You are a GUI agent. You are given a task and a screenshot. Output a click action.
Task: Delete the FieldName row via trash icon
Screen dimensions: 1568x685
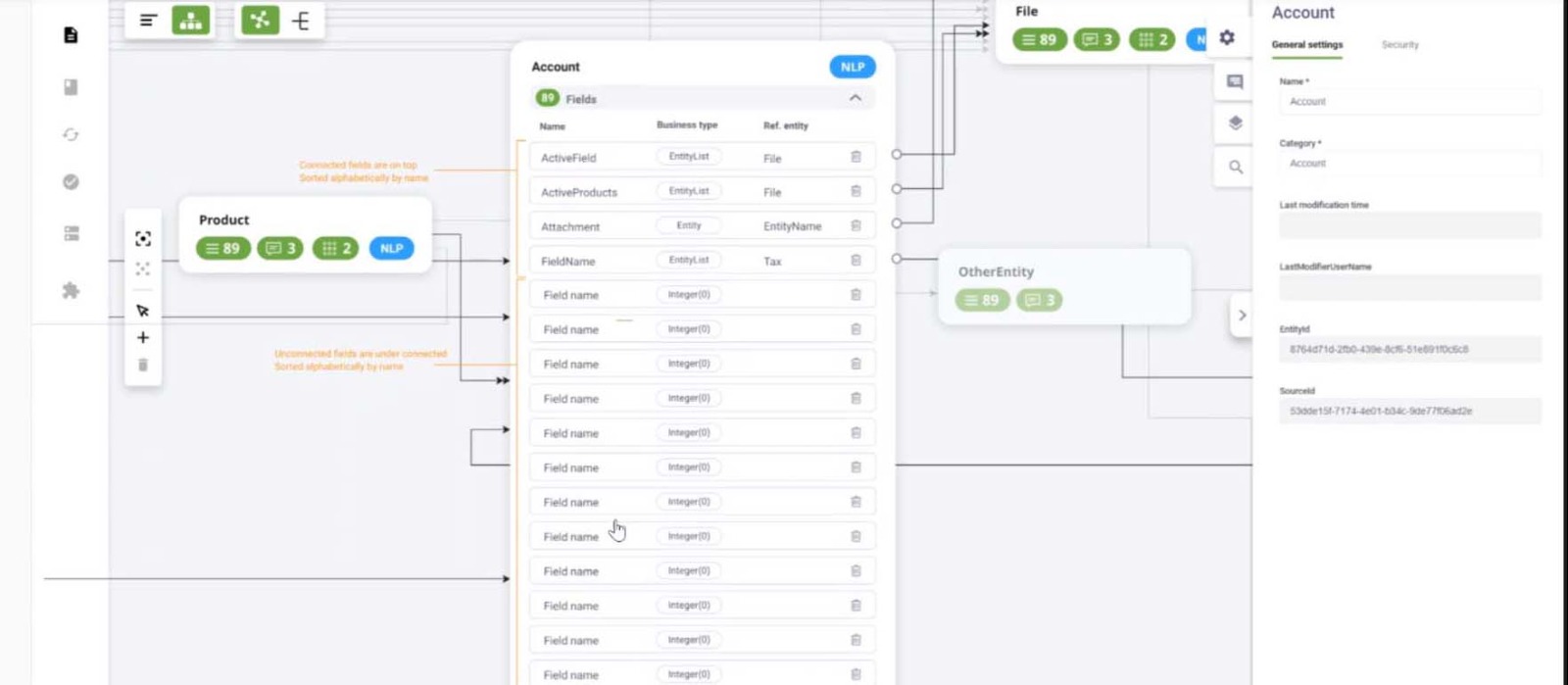tap(856, 260)
